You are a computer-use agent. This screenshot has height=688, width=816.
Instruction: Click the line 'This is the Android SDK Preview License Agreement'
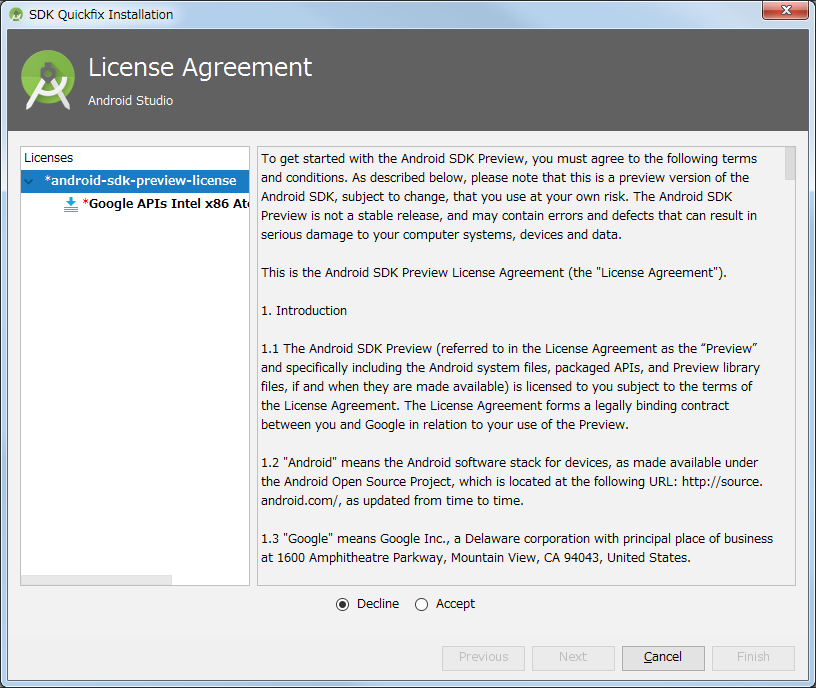tap(494, 273)
